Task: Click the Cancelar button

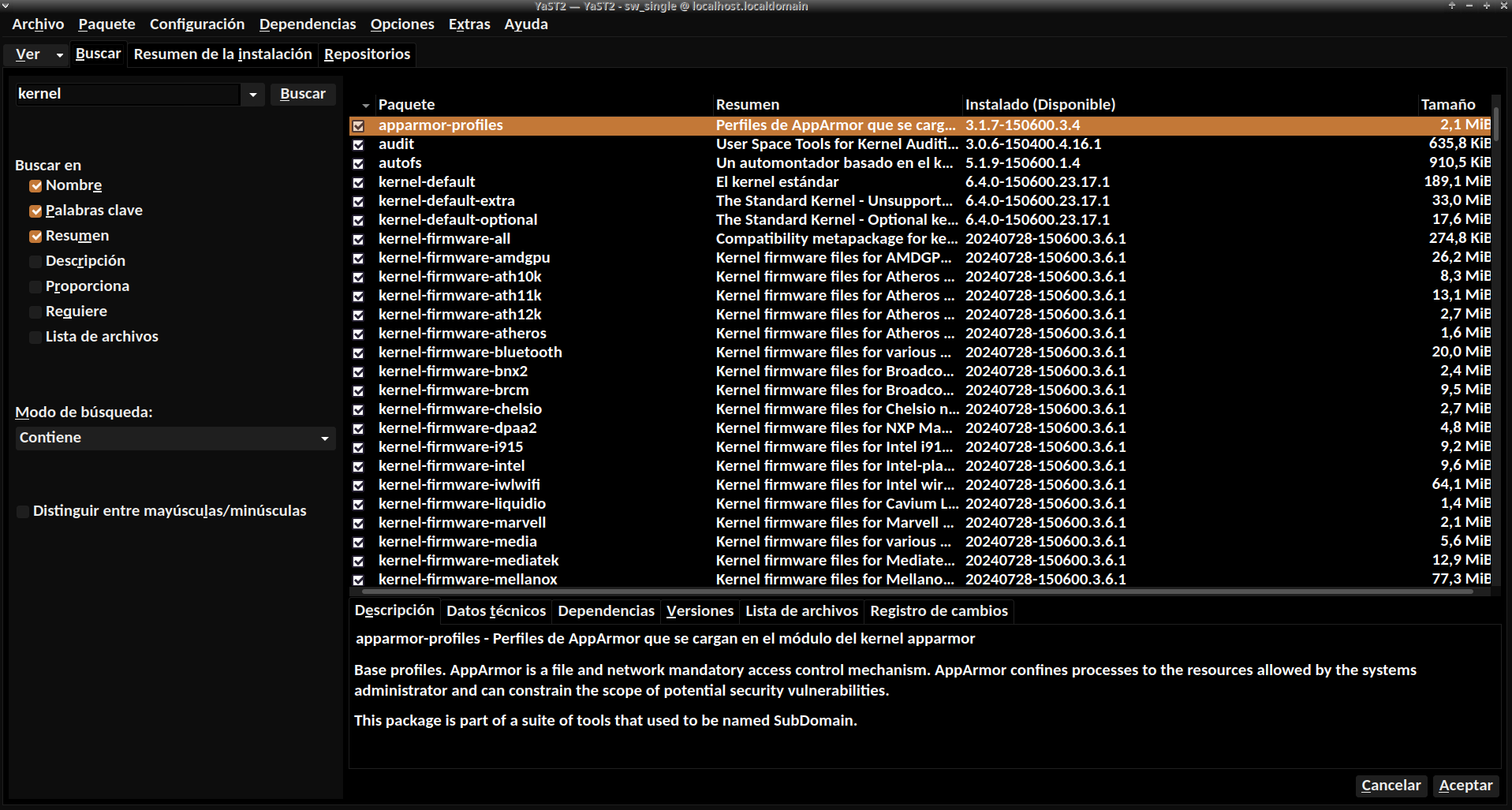Action: pos(1391,786)
